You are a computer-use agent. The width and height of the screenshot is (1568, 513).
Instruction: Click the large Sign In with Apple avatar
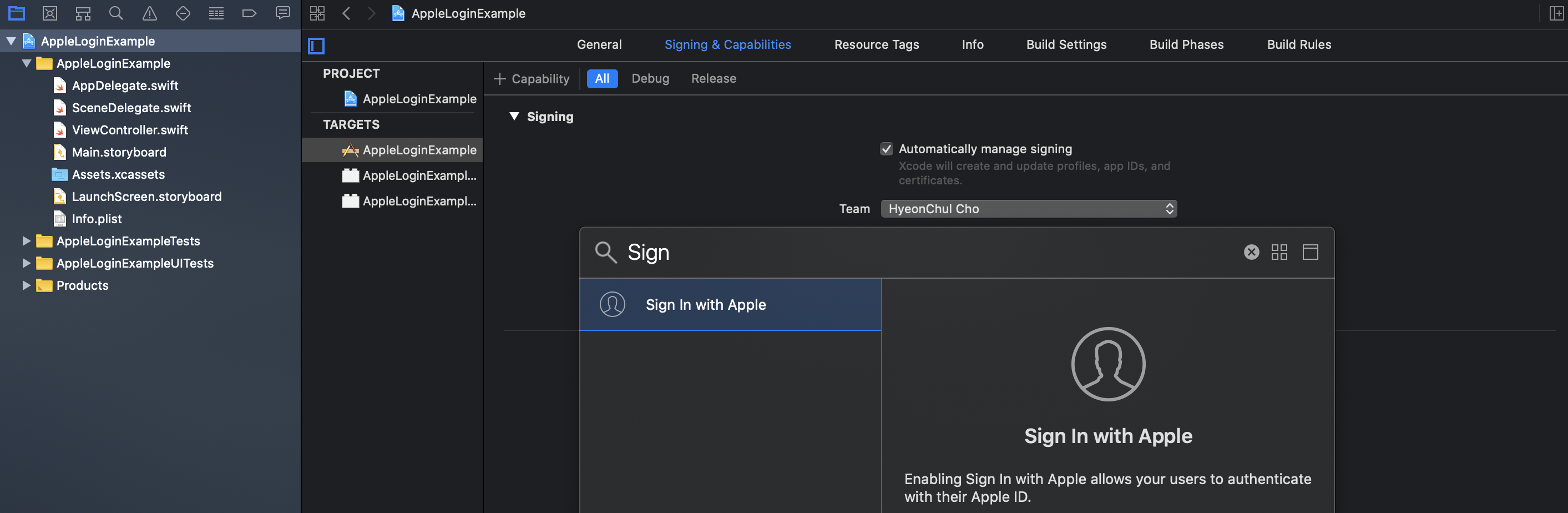1108,364
